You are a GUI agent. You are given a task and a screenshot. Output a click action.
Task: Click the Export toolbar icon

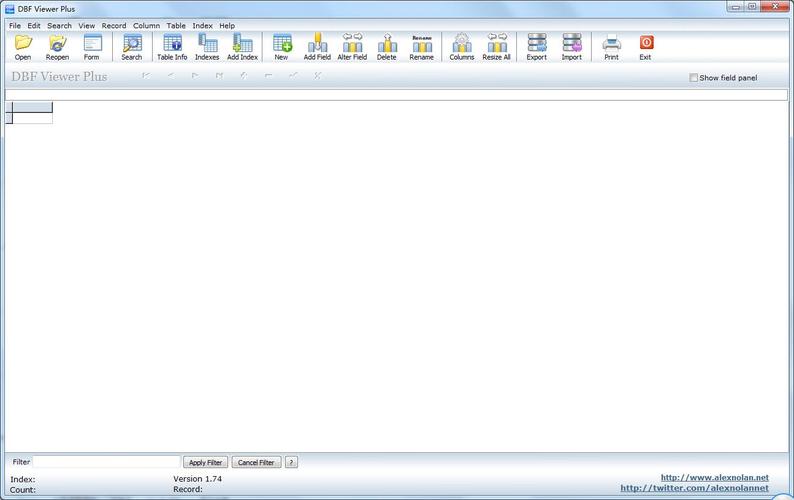tap(537, 45)
